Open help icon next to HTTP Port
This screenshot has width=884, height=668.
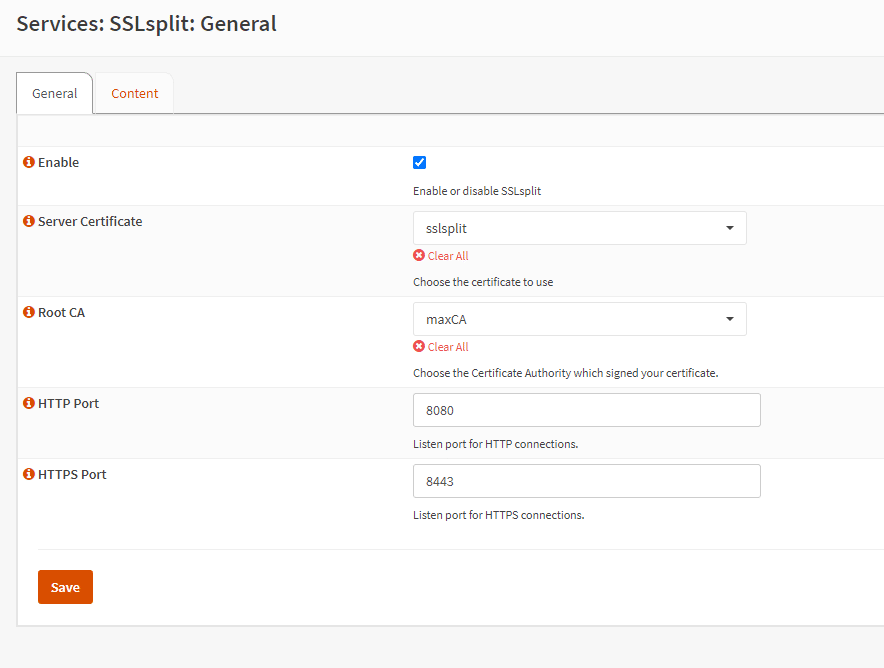29,403
